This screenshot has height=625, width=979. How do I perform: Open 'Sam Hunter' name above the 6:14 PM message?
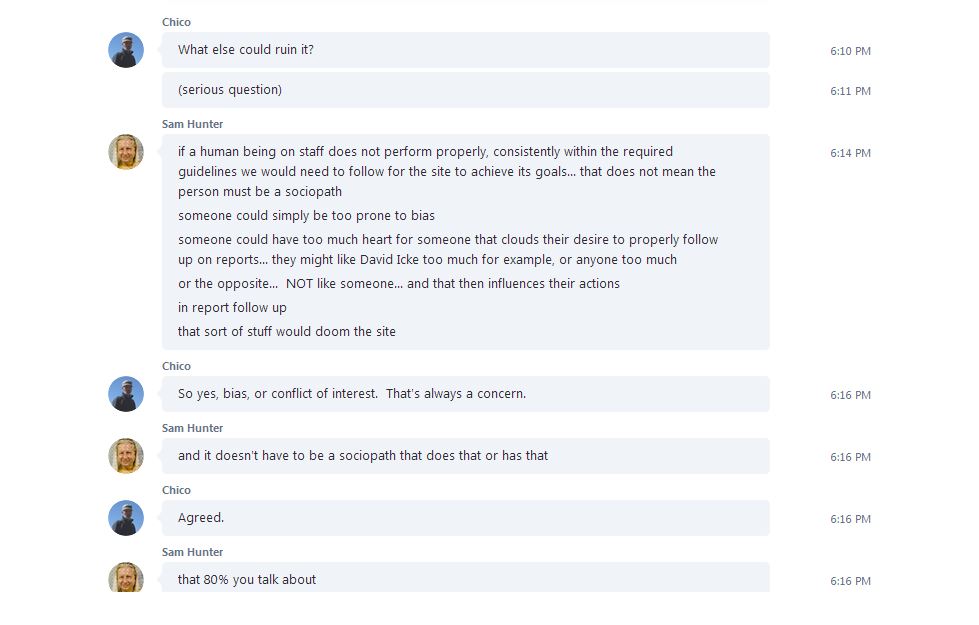pyautogui.click(x=192, y=124)
